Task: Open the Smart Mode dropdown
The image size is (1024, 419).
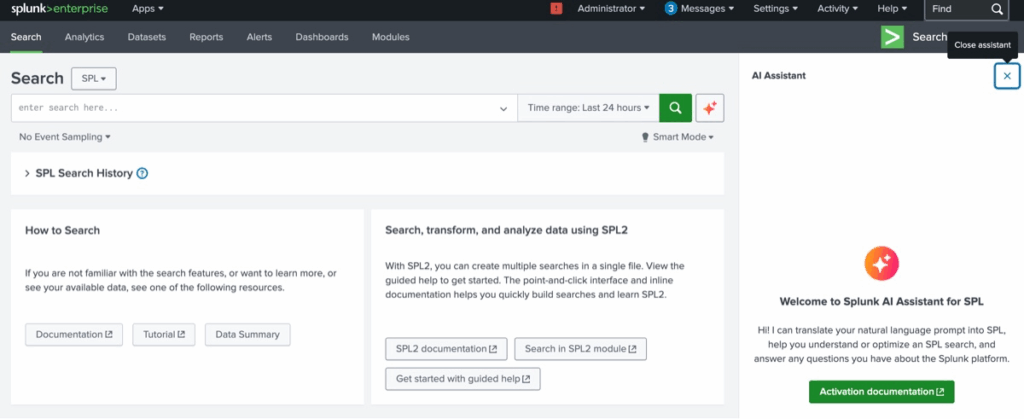Action: [677, 137]
